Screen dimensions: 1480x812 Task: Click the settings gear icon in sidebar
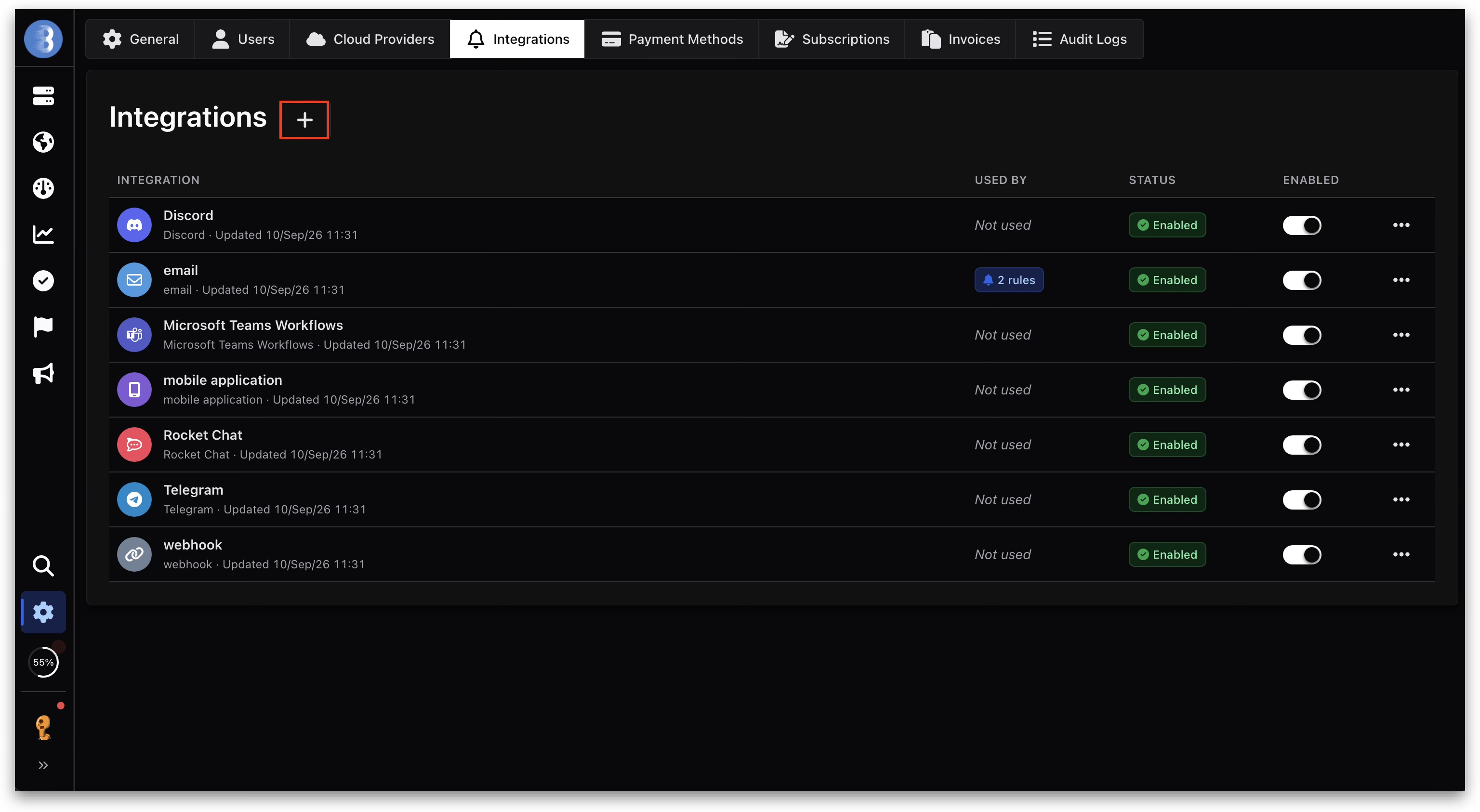click(x=43, y=612)
